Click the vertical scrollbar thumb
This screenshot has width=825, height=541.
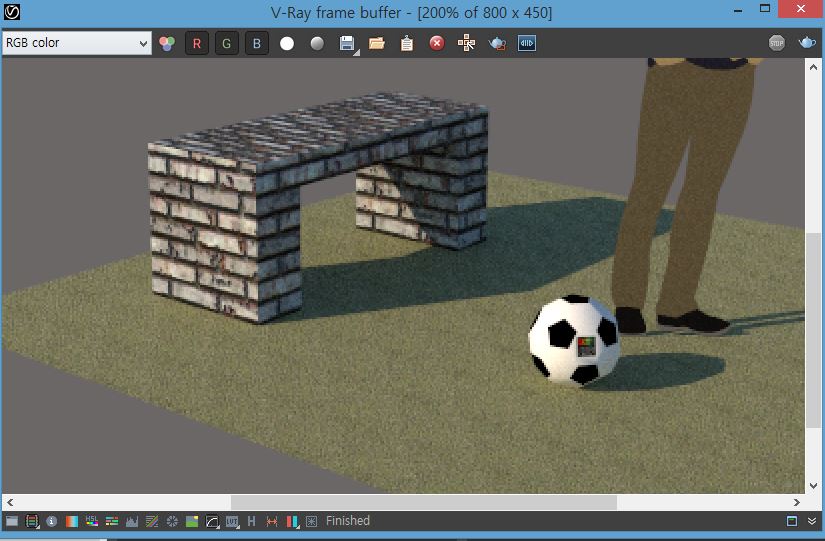[813, 330]
